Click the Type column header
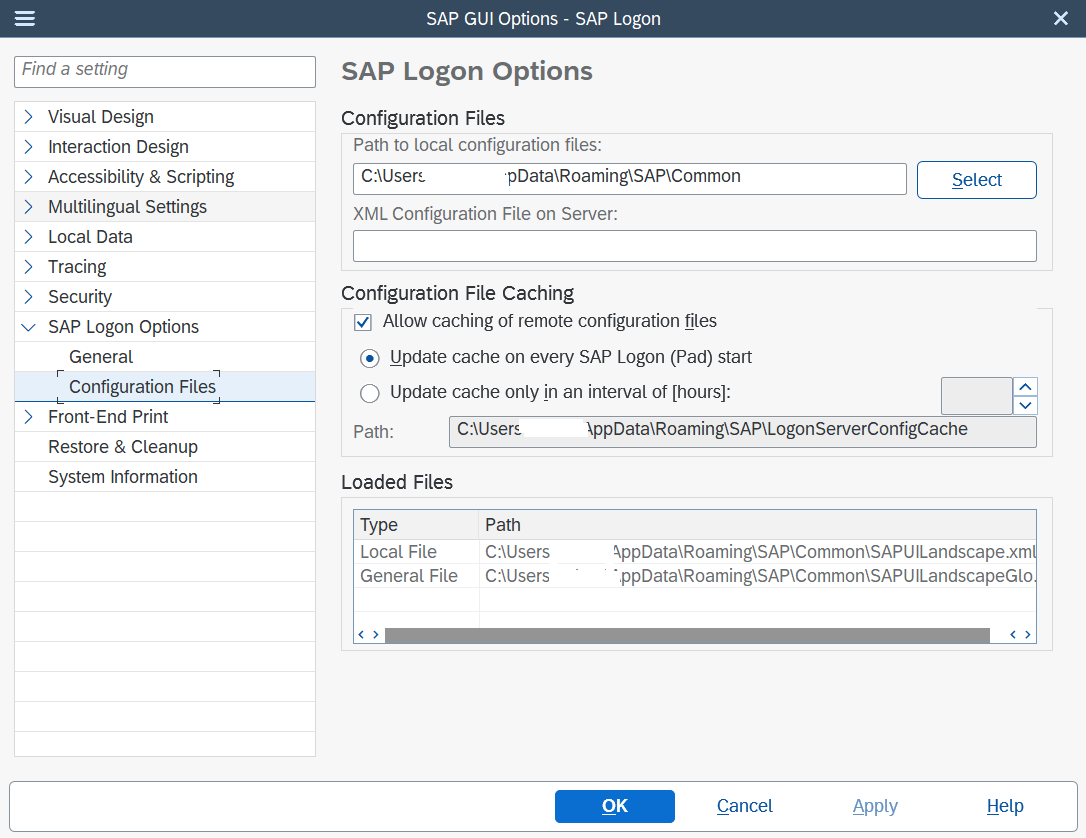The height and width of the screenshot is (838, 1086). pyautogui.click(x=416, y=525)
